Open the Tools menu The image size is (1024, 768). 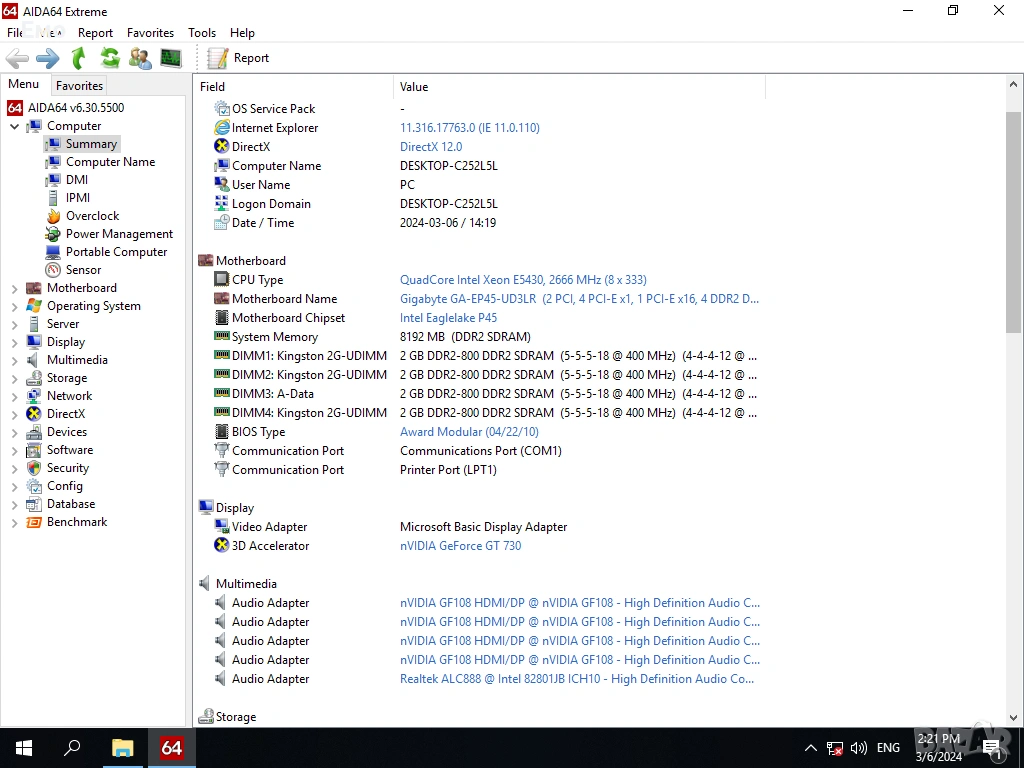(x=202, y=33)
